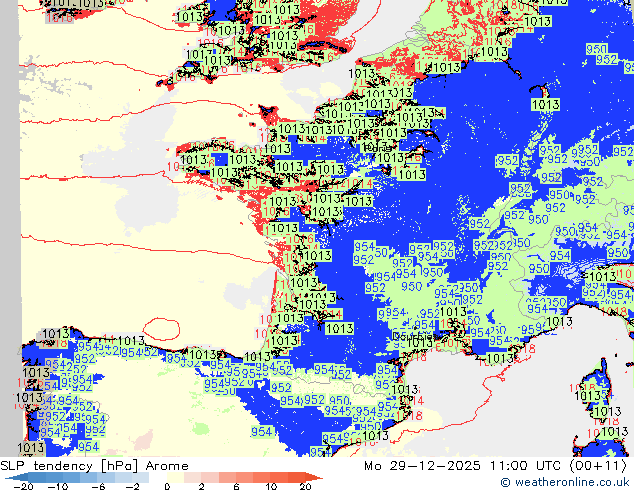Image resolution: width=634 pixels, height=490 pixels.
Task: Click the legend label 20
Action: [x=305, y=486]
